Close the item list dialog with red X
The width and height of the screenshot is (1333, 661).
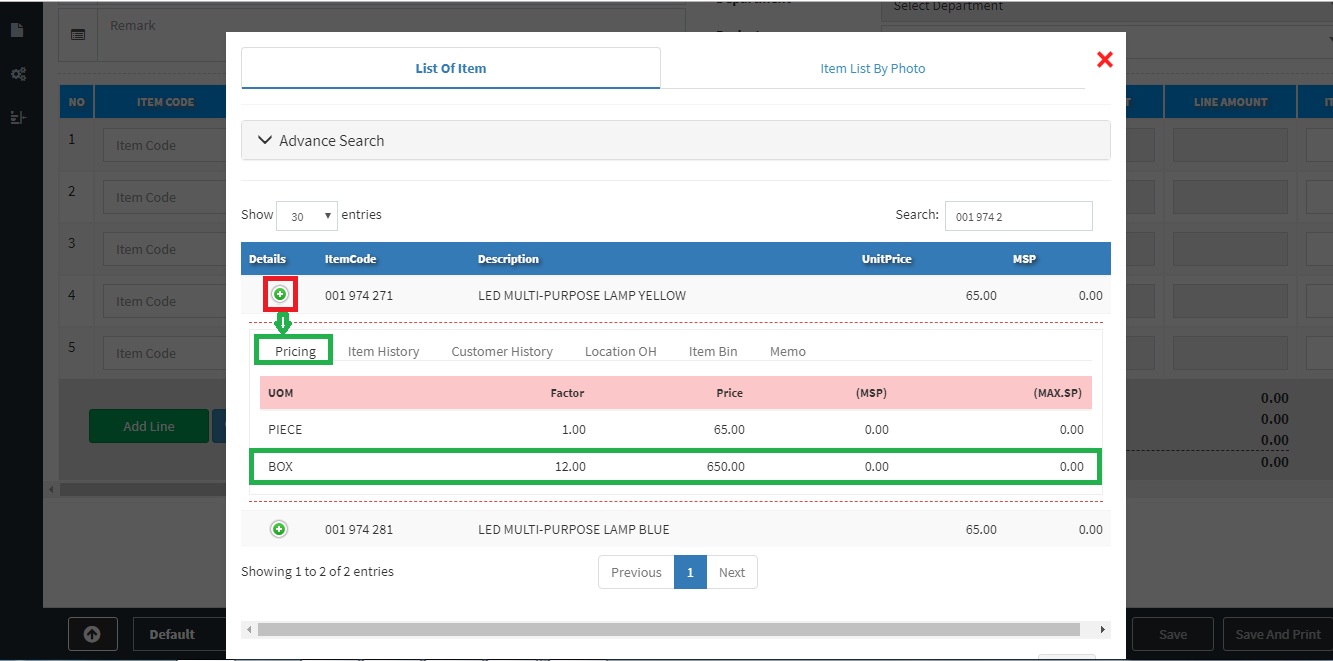tap(1104, 60)
